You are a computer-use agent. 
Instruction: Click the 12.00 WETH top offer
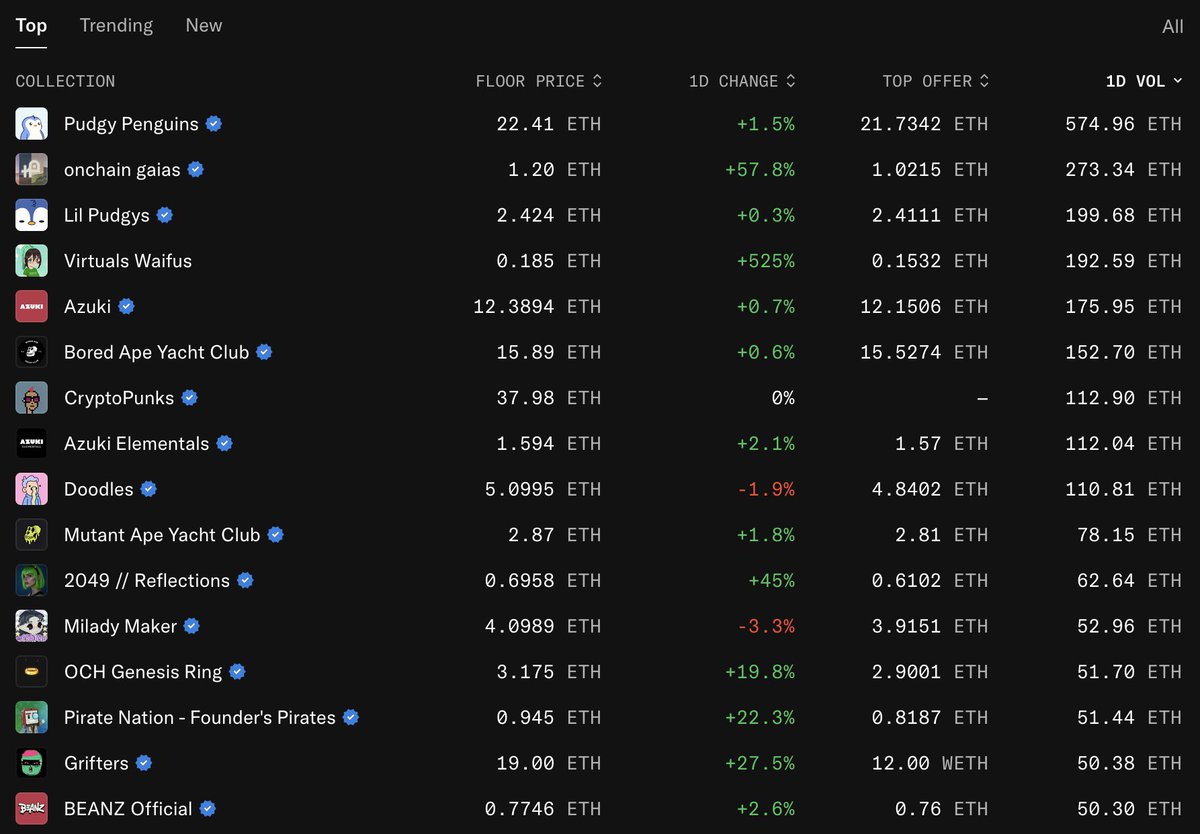pos(930,763)
